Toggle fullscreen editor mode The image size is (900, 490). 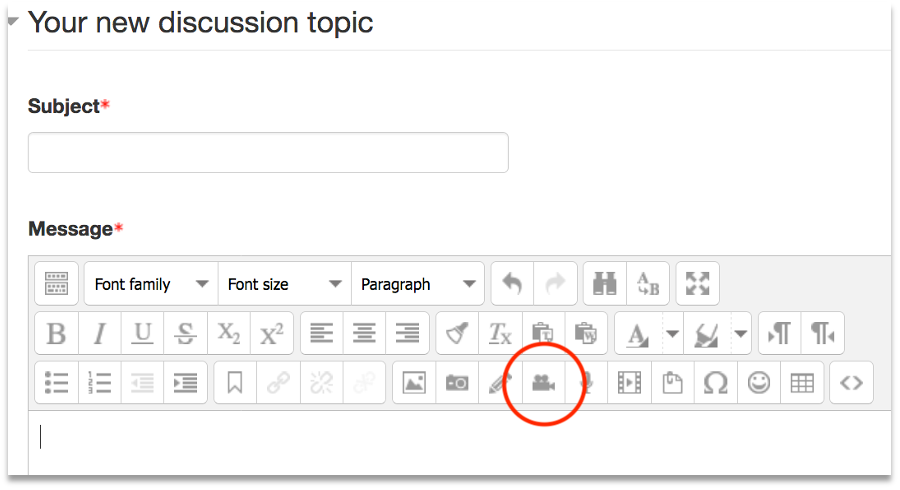click(x=697, y=284)
